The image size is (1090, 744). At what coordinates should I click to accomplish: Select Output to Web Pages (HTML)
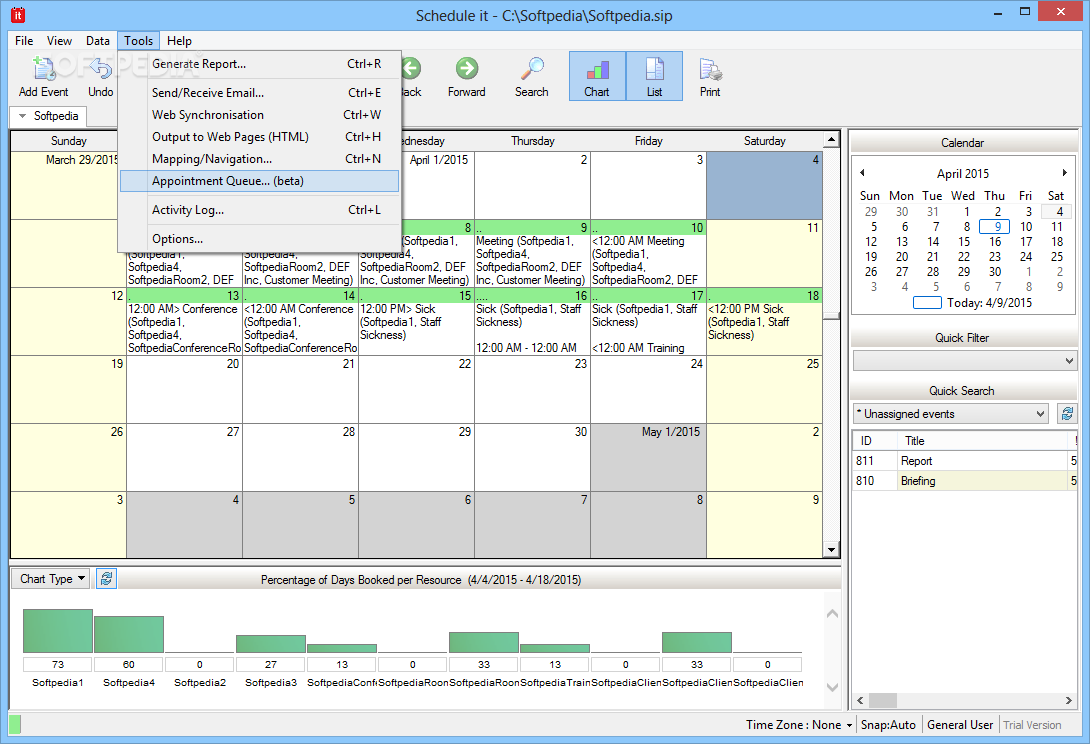(x=259, y=137)
